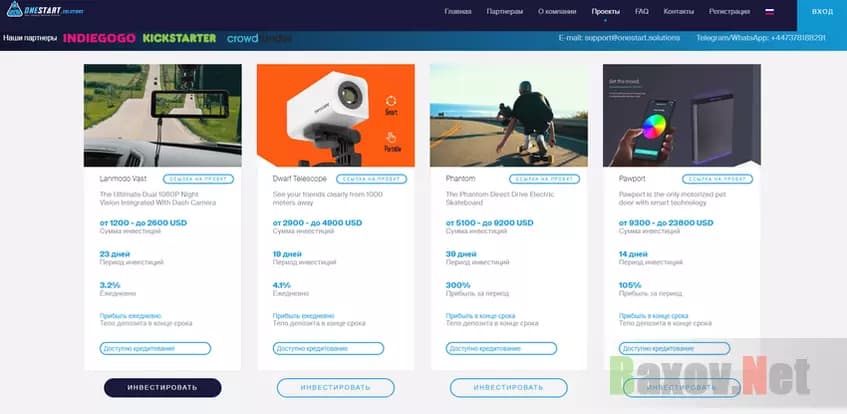This screenshot has height=414, width=847.
Task: Select the Проекты navigation tab
Action: point(605,11)
